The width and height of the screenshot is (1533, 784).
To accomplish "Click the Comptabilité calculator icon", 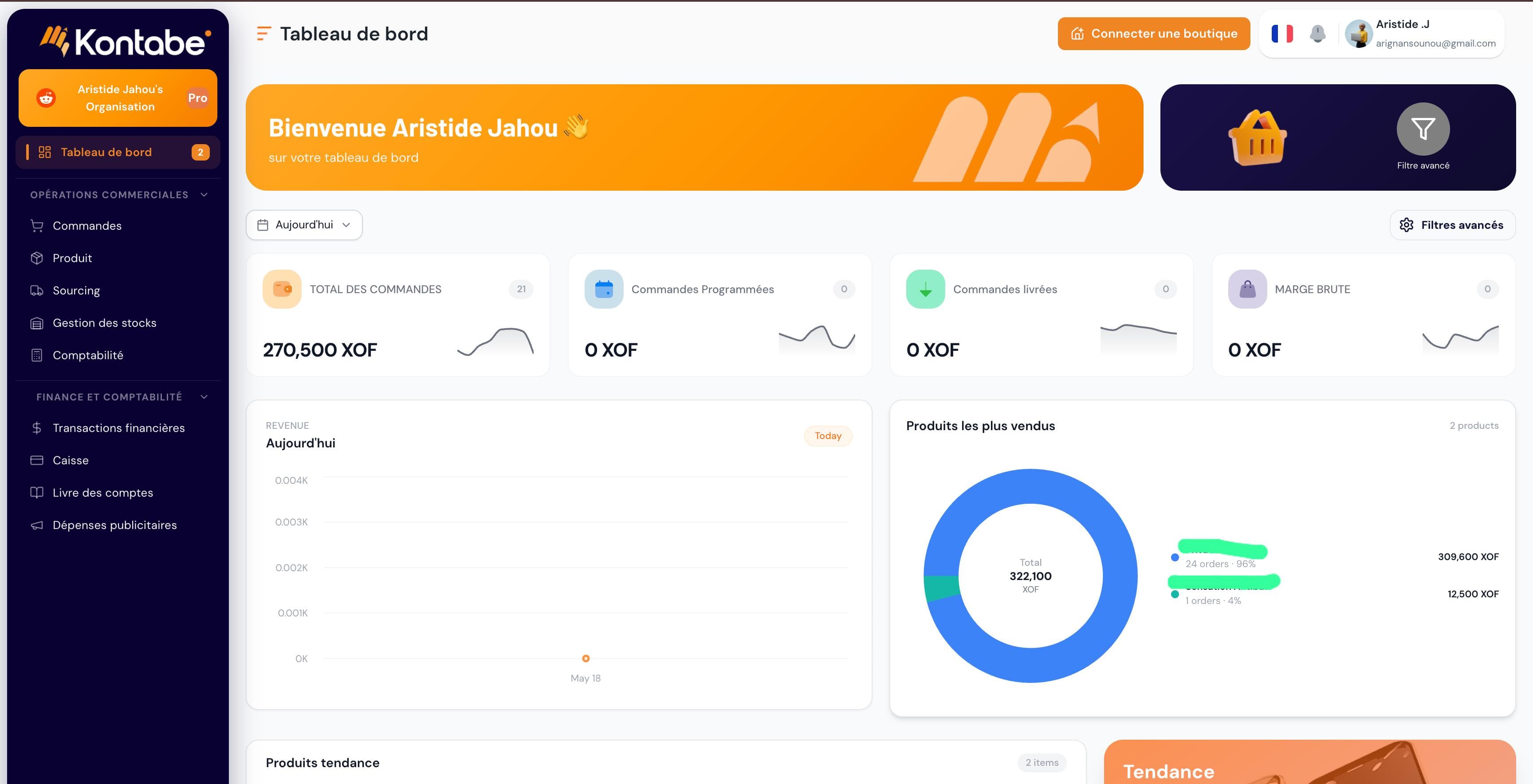I will click(x=37, y=355).
